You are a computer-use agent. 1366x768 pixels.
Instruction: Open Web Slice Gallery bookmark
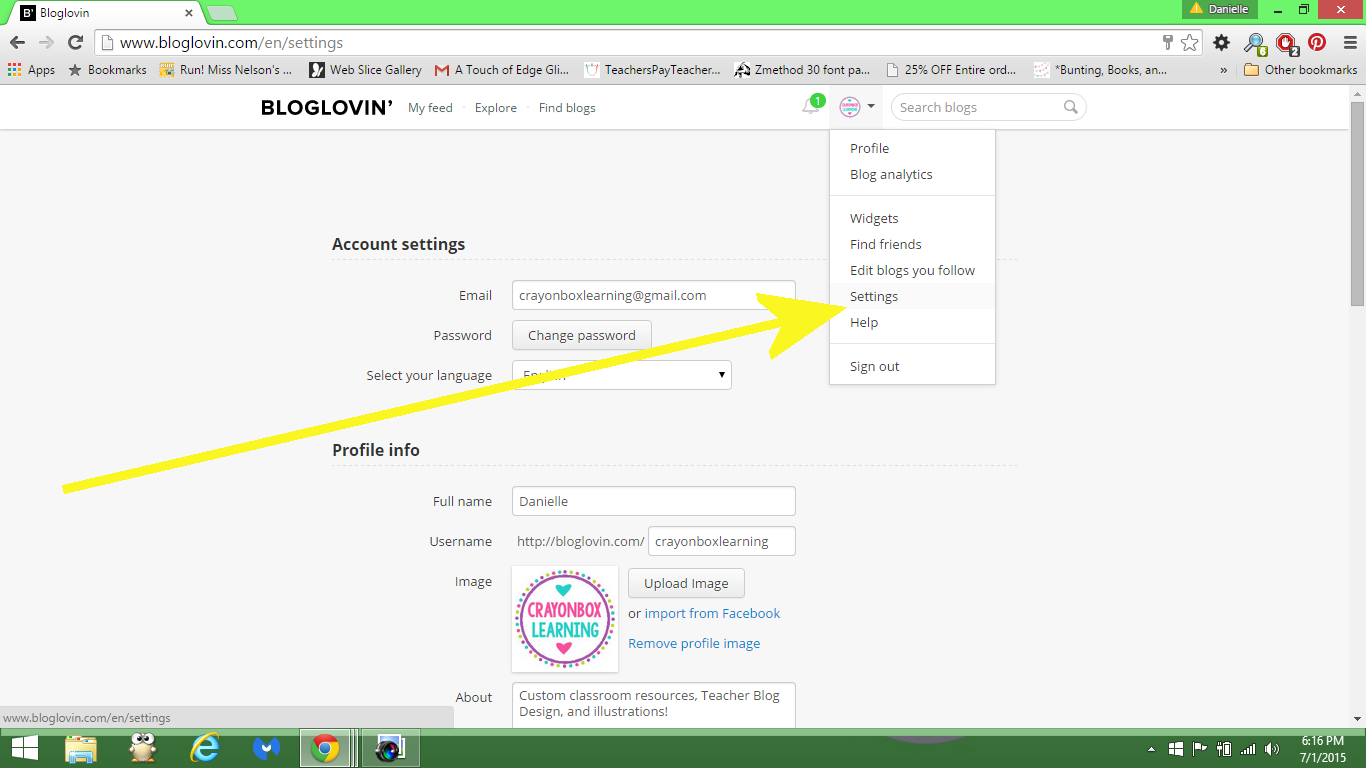coord(365,70)
